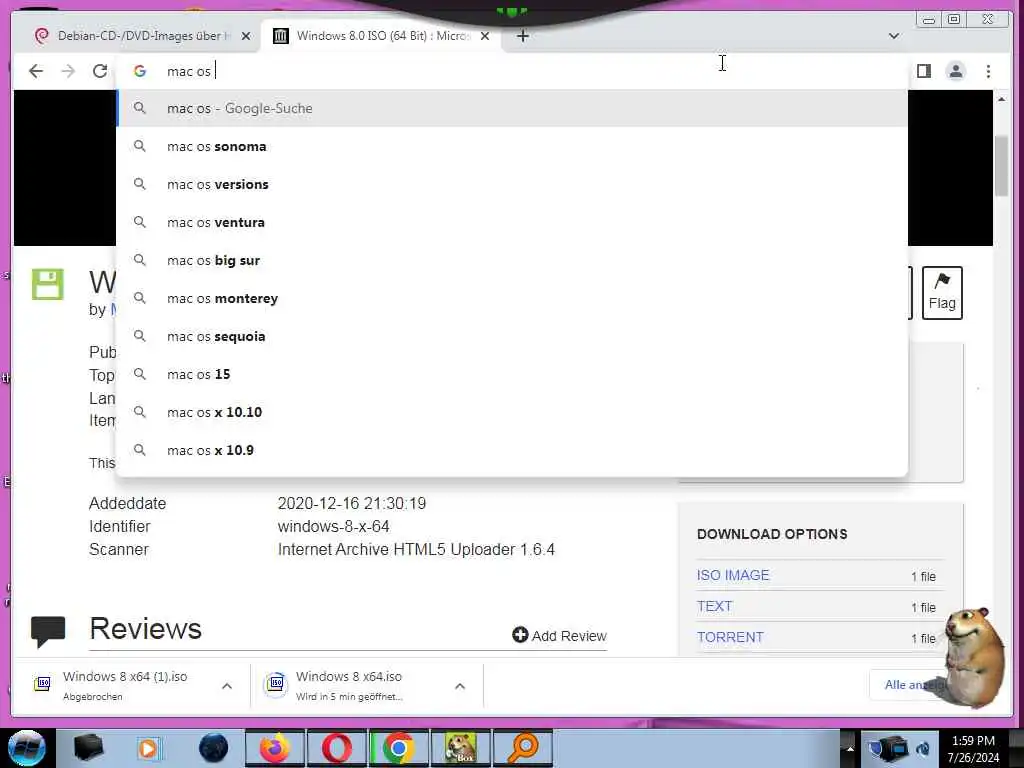Click the browser forward arrow
The image size is (1024, 768).
[x=68, y=71]
